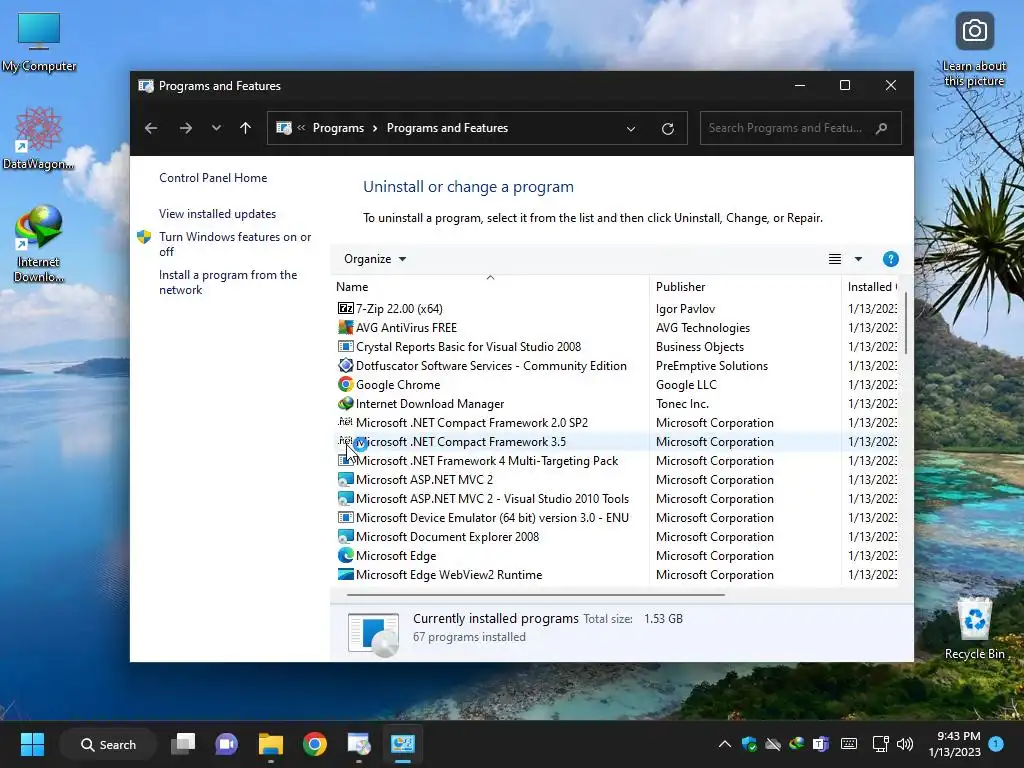Click the vertical scrollbar of program list
The height and width of the screenshot is (768, 1024).
tap(905, 323)
